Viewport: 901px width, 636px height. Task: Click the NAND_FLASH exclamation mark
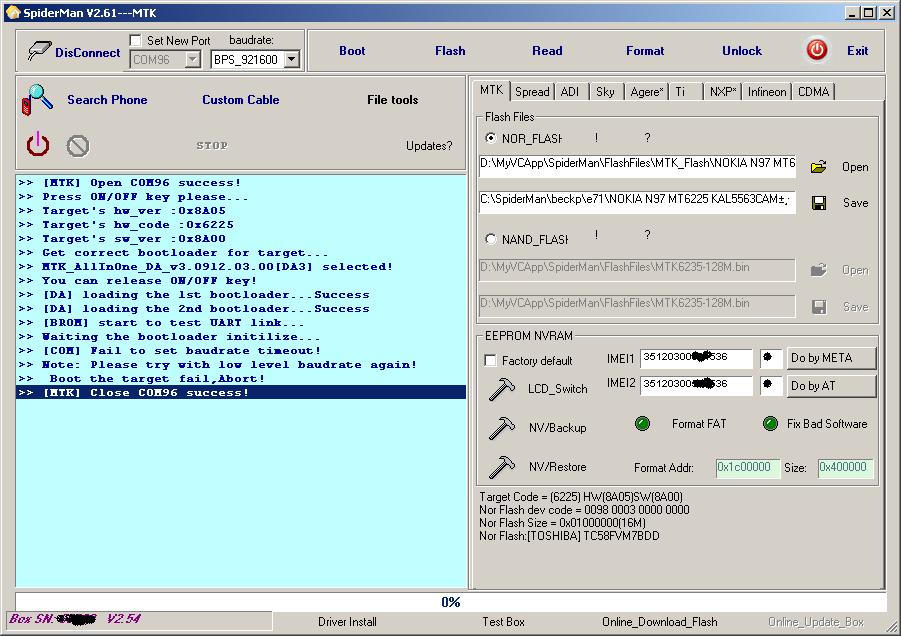pyautogui.click(x=596, y=235)
